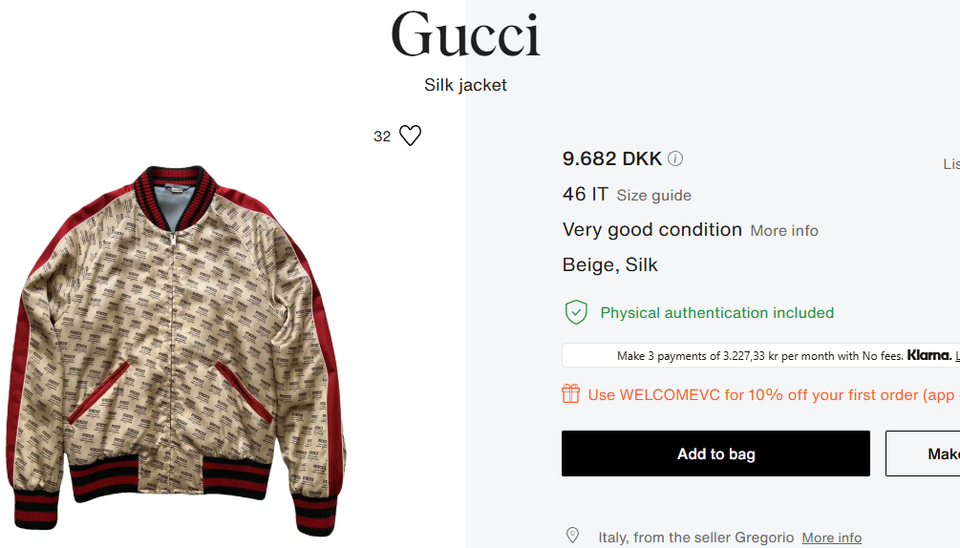The width and height of the screenshot is (960, 548).
Task: Click the 32 likes counter
Action: [x=382, y=137]
